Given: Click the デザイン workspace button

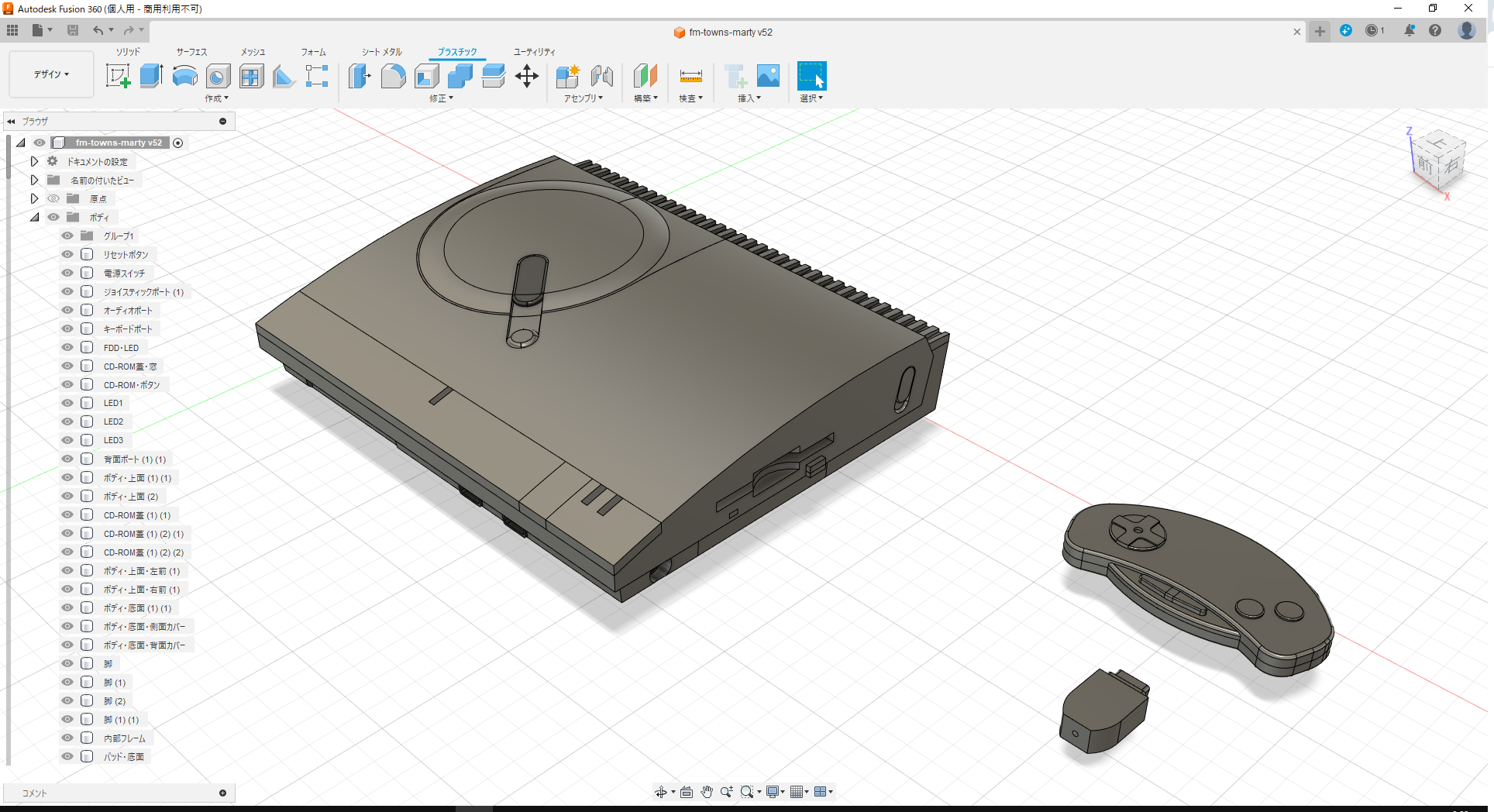Looking at the screenshot, I should 50,74.
